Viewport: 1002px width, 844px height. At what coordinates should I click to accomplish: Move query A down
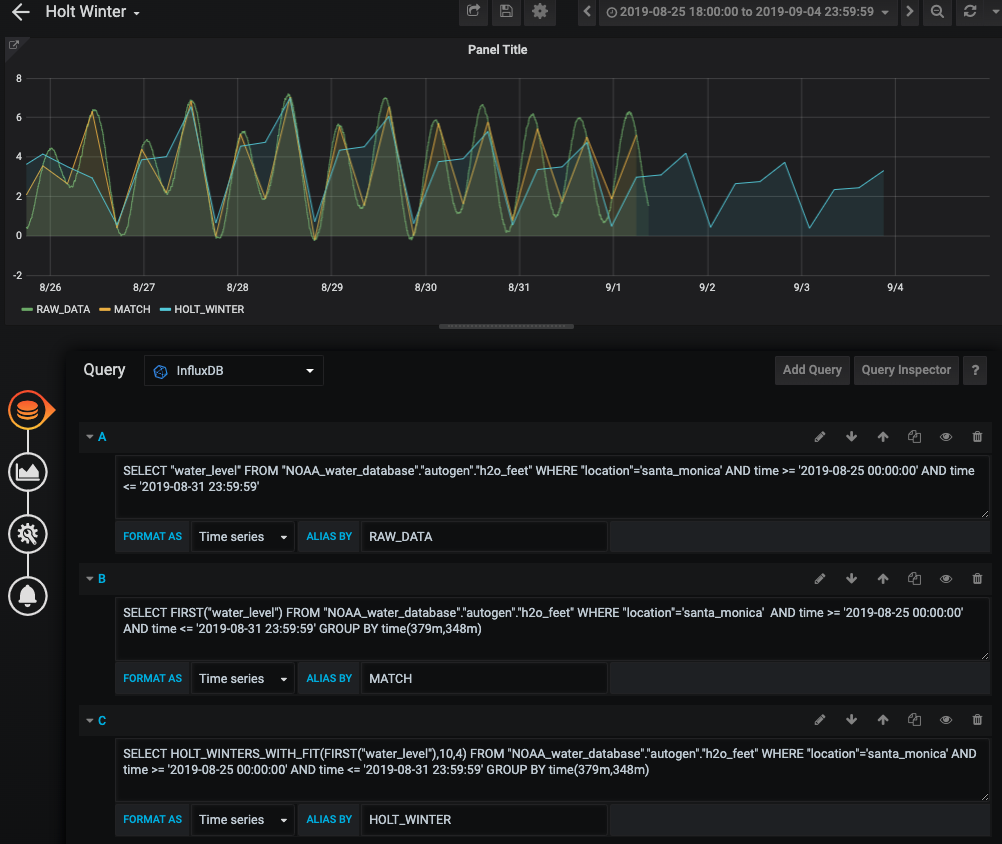851,437
